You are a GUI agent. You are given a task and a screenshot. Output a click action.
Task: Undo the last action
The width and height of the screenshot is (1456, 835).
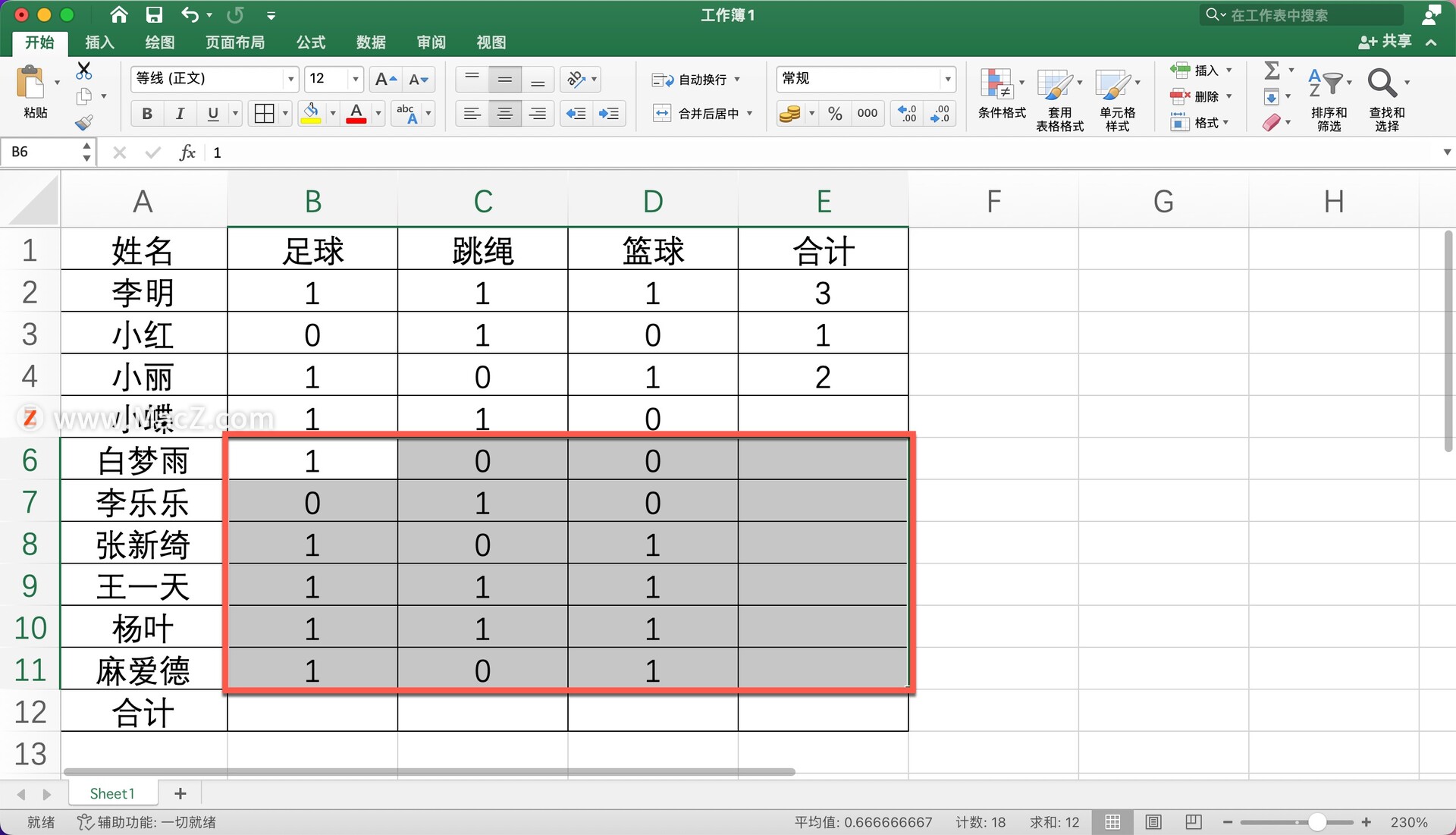[x=190, y=14]
